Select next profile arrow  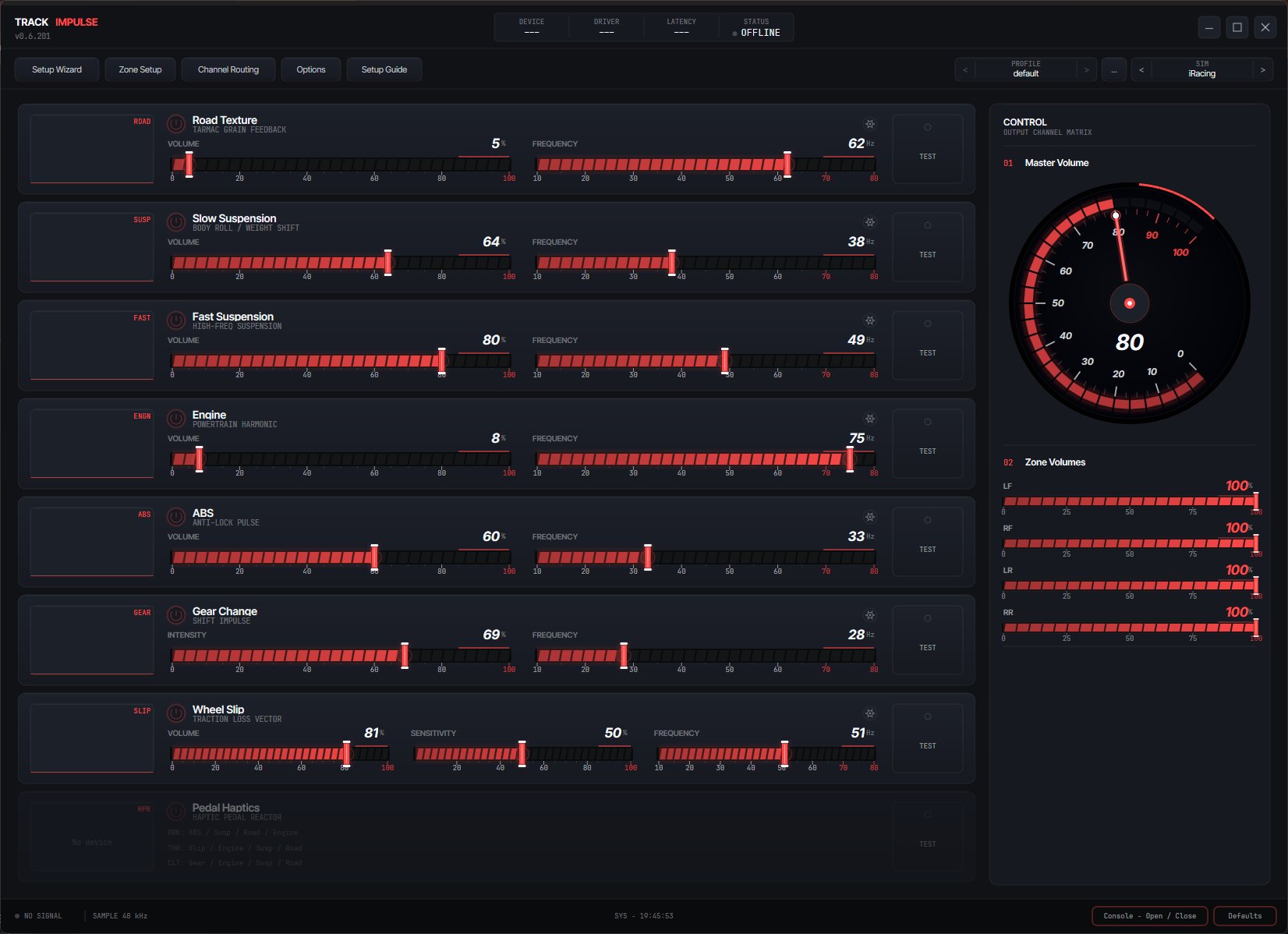tap(1087, 69)
